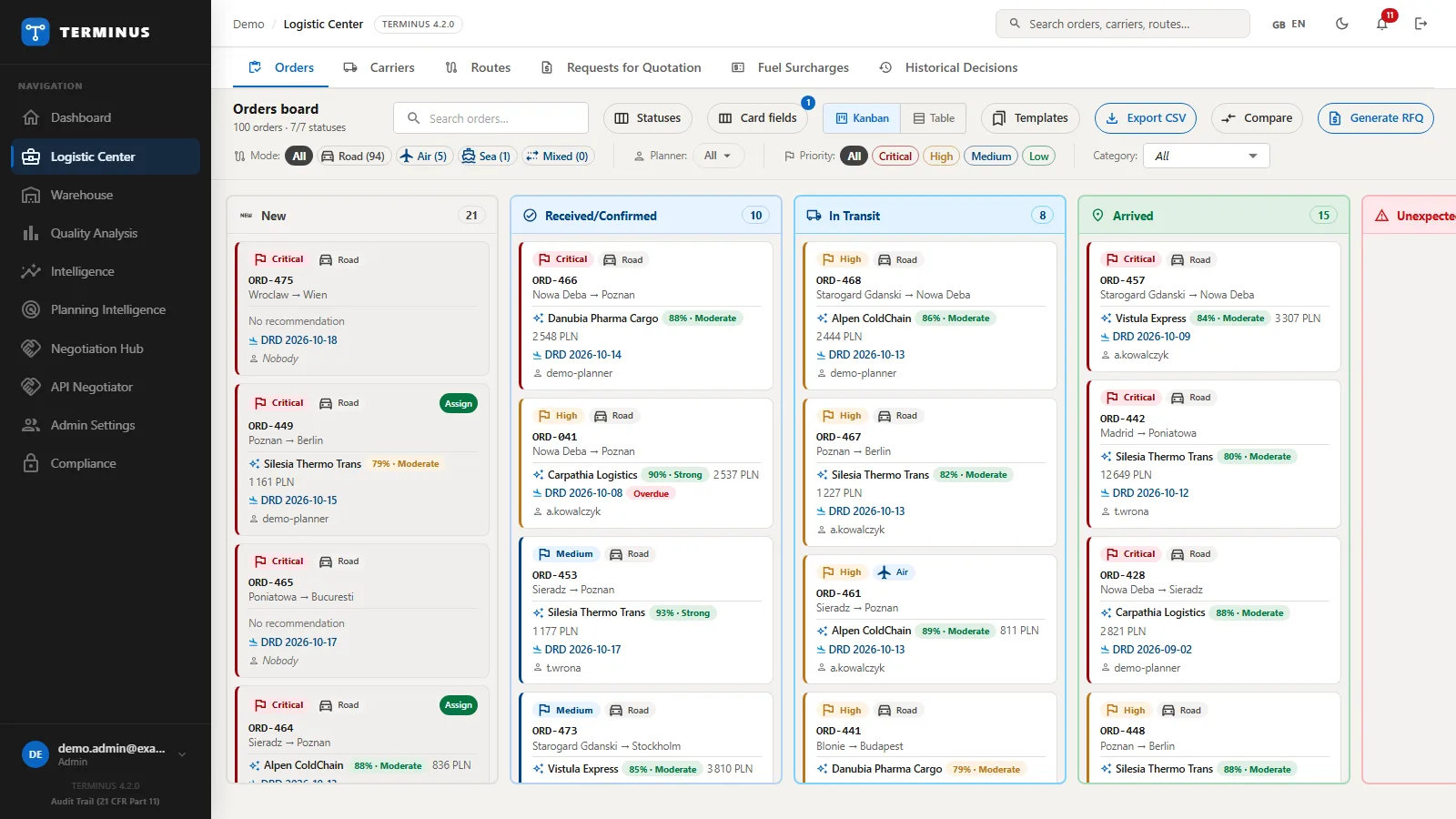This screenshot has width=1456, height=819.
Task: Open the Category dropdown
Action: (1206, 156)
